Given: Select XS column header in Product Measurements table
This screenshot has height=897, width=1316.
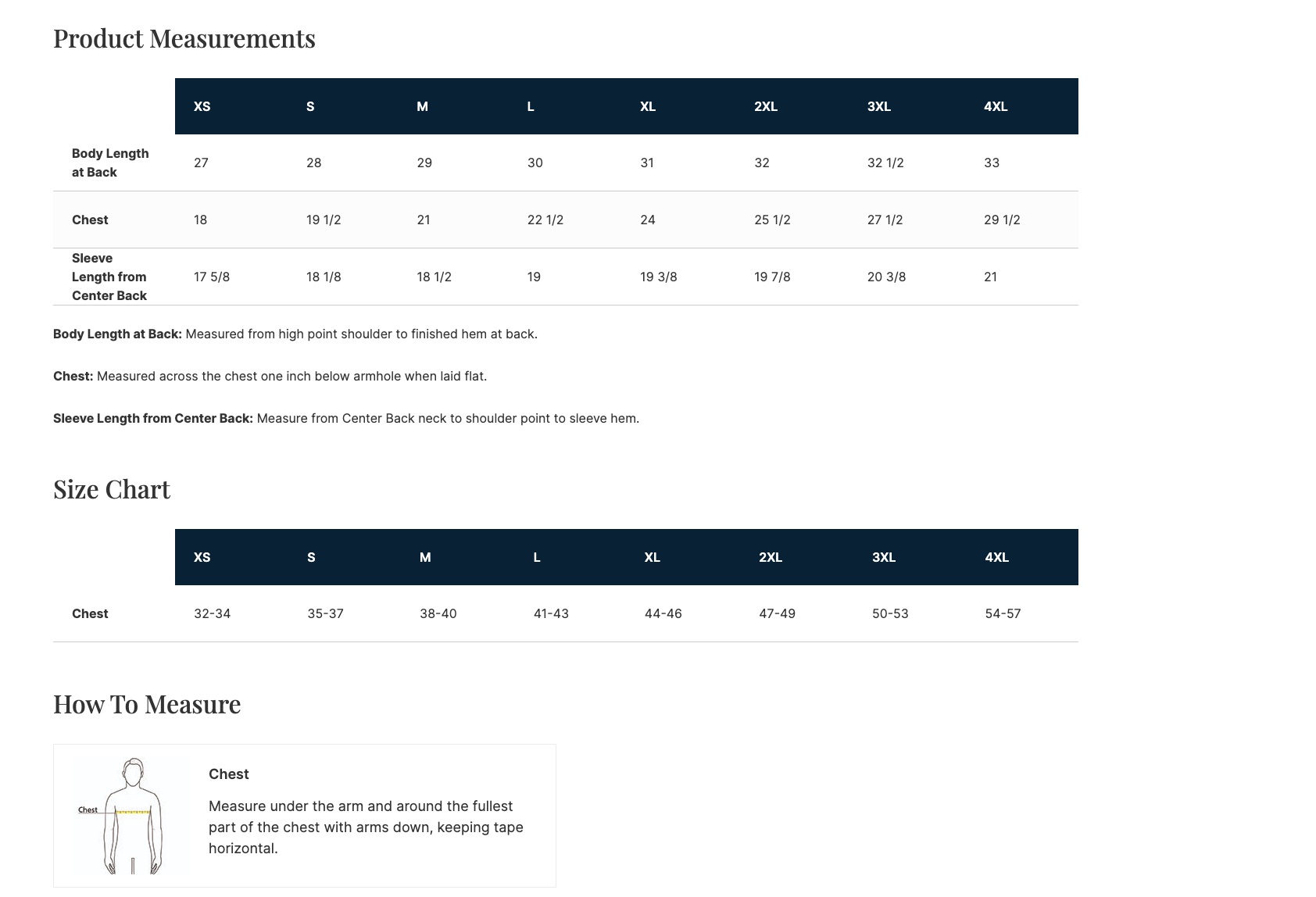Looking at the screenshot, I should coord(202,106).
